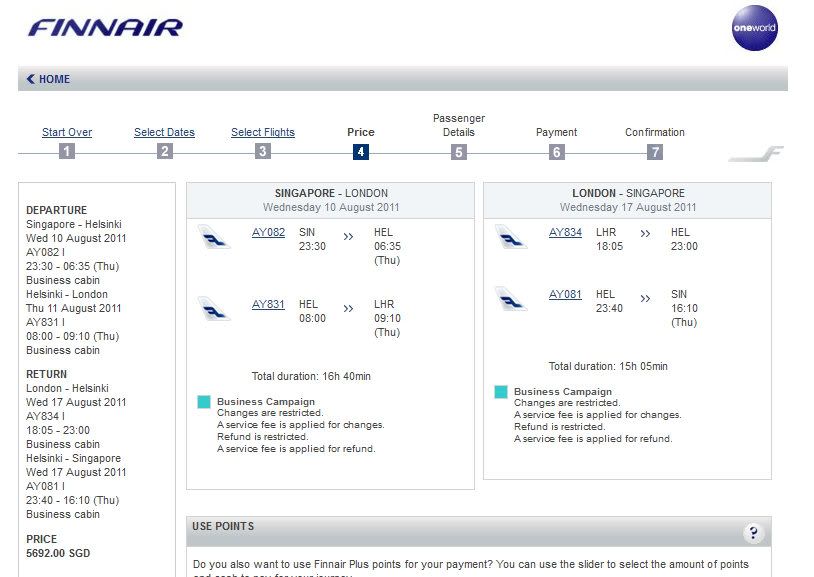Click the RETURN heading in the summary
Viewport: 814px width, 577px height.
coord(47,374)
